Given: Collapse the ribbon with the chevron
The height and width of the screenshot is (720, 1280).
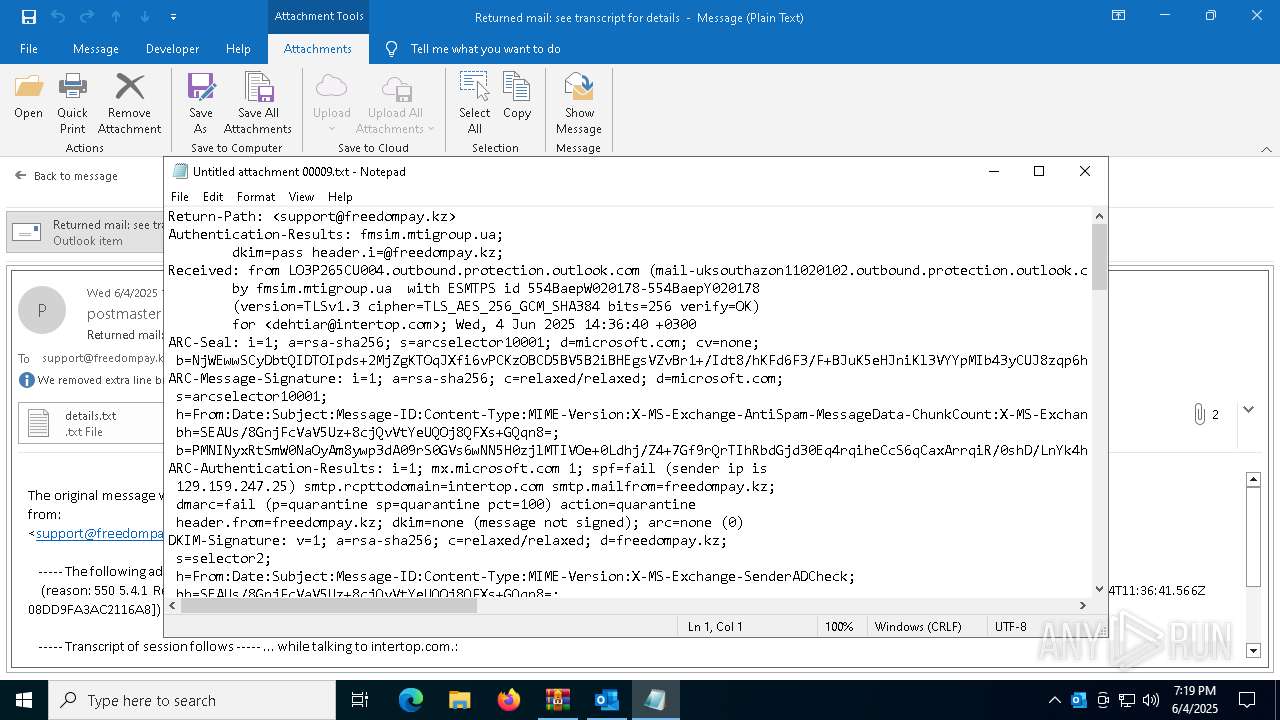Looking at the screenshot, I should (1266, 149).
